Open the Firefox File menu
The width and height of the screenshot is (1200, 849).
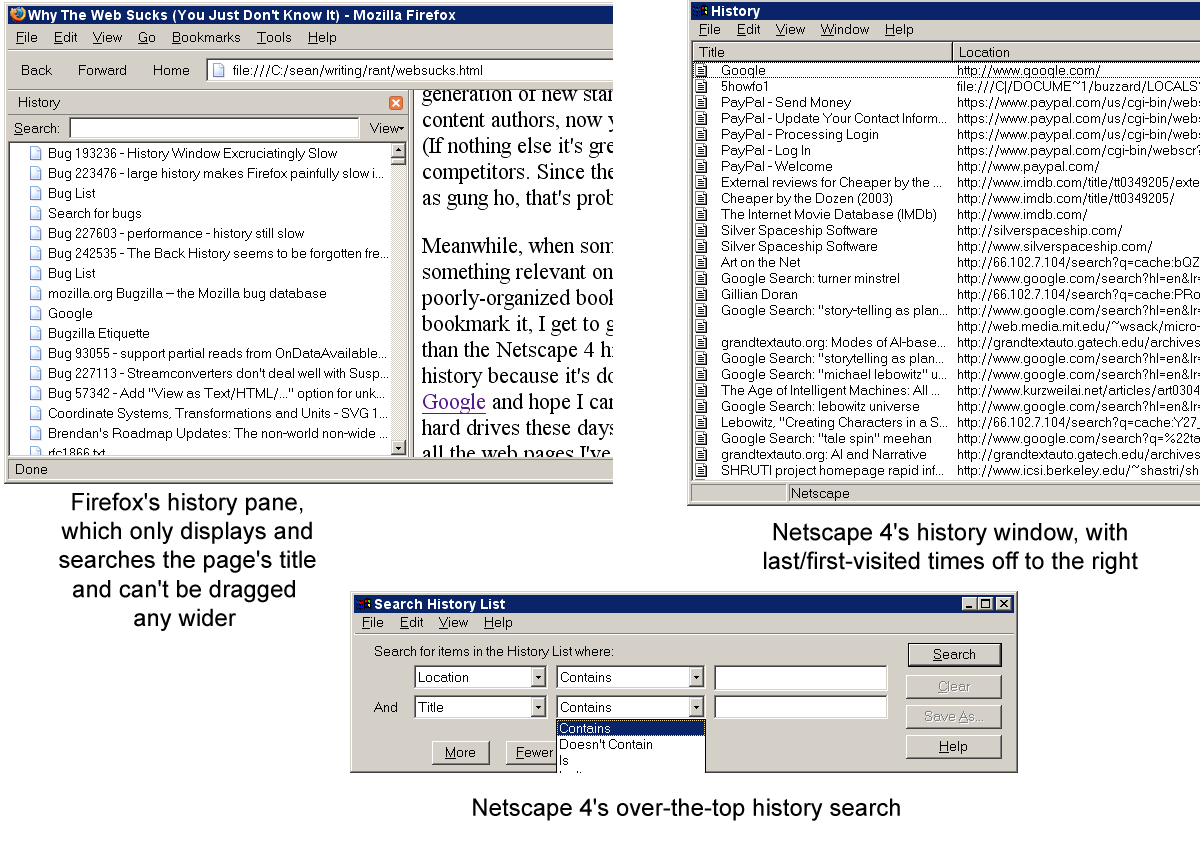[27, 37]
